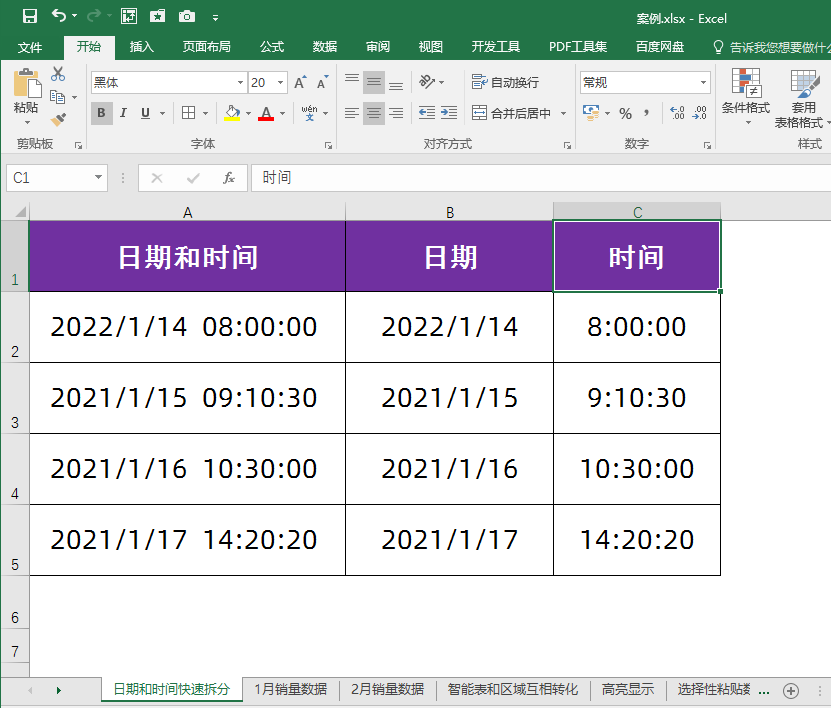
Task: Switch to the 页面布局 ribbon tab
Action: point(206,47)
